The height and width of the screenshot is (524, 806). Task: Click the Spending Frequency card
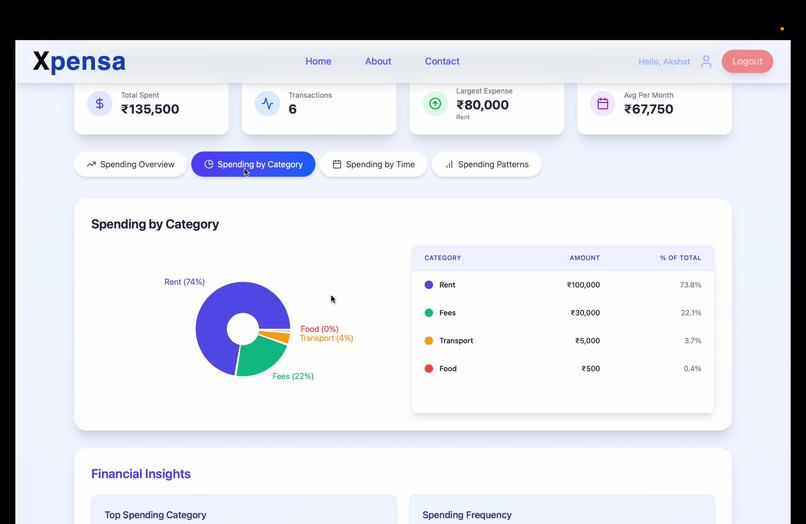tap(562, 510)
